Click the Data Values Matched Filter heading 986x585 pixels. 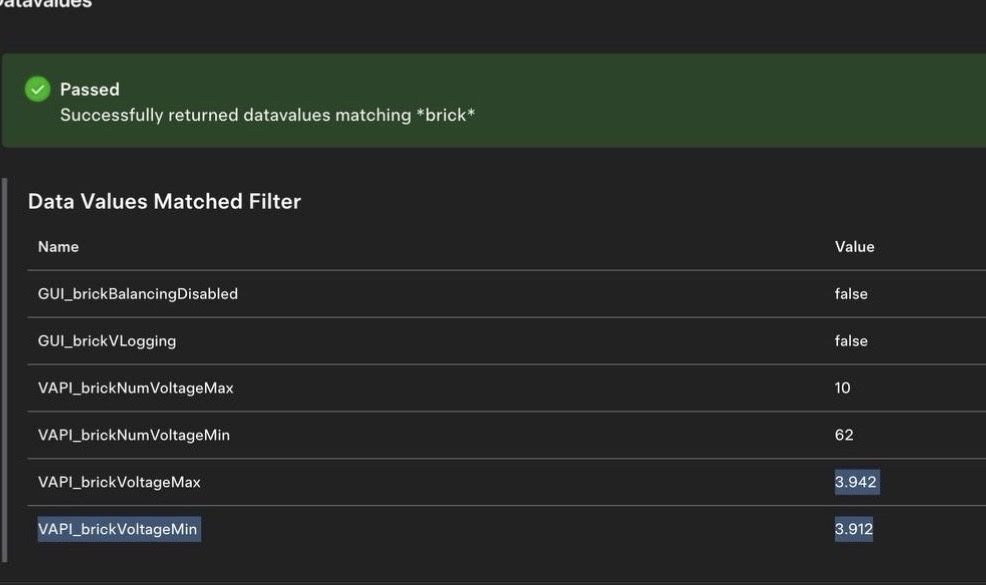[x=164, y=202]
